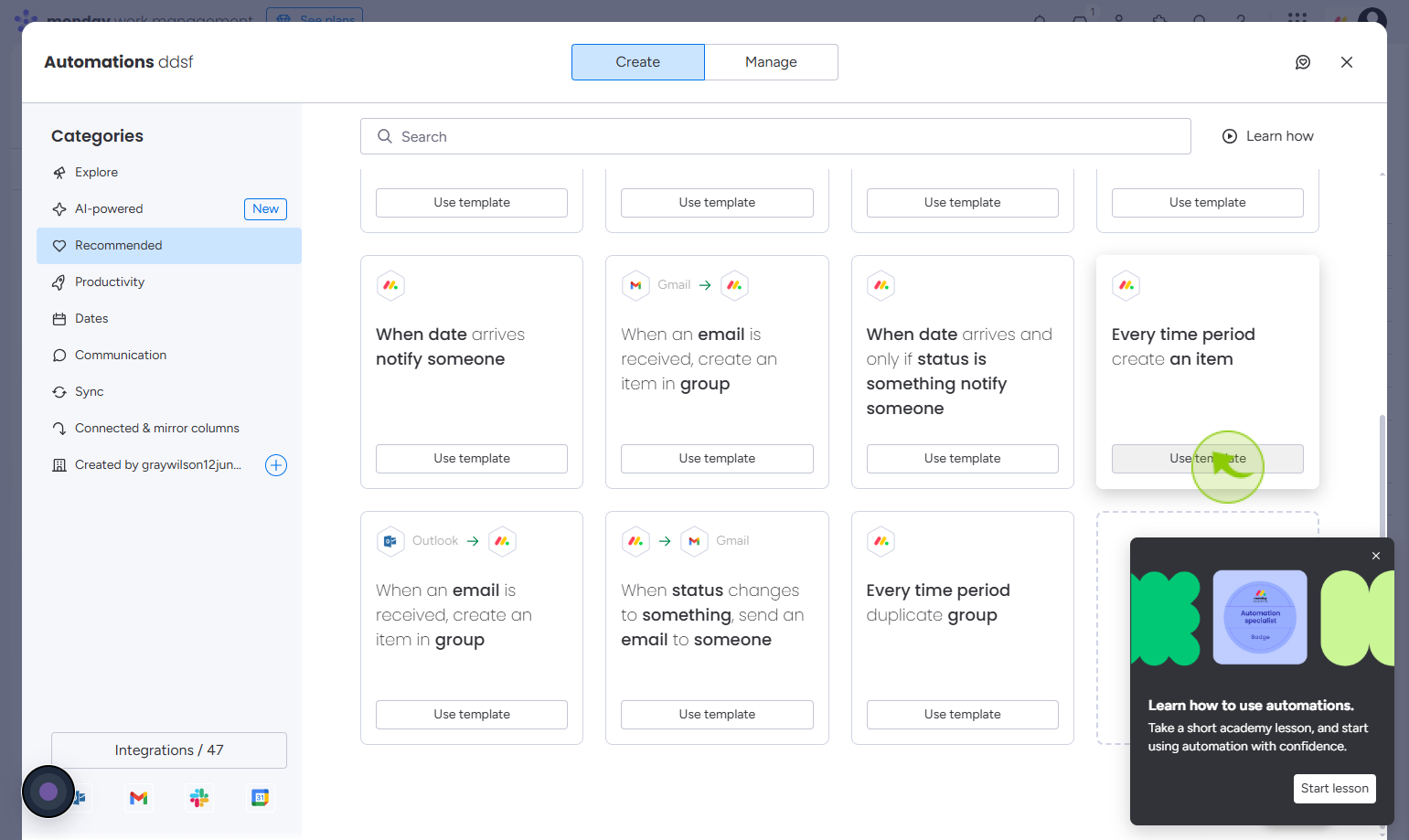The image size is (1409, 840).
Task: Select the AI-powered category
Action: click(x=169, y=209)
